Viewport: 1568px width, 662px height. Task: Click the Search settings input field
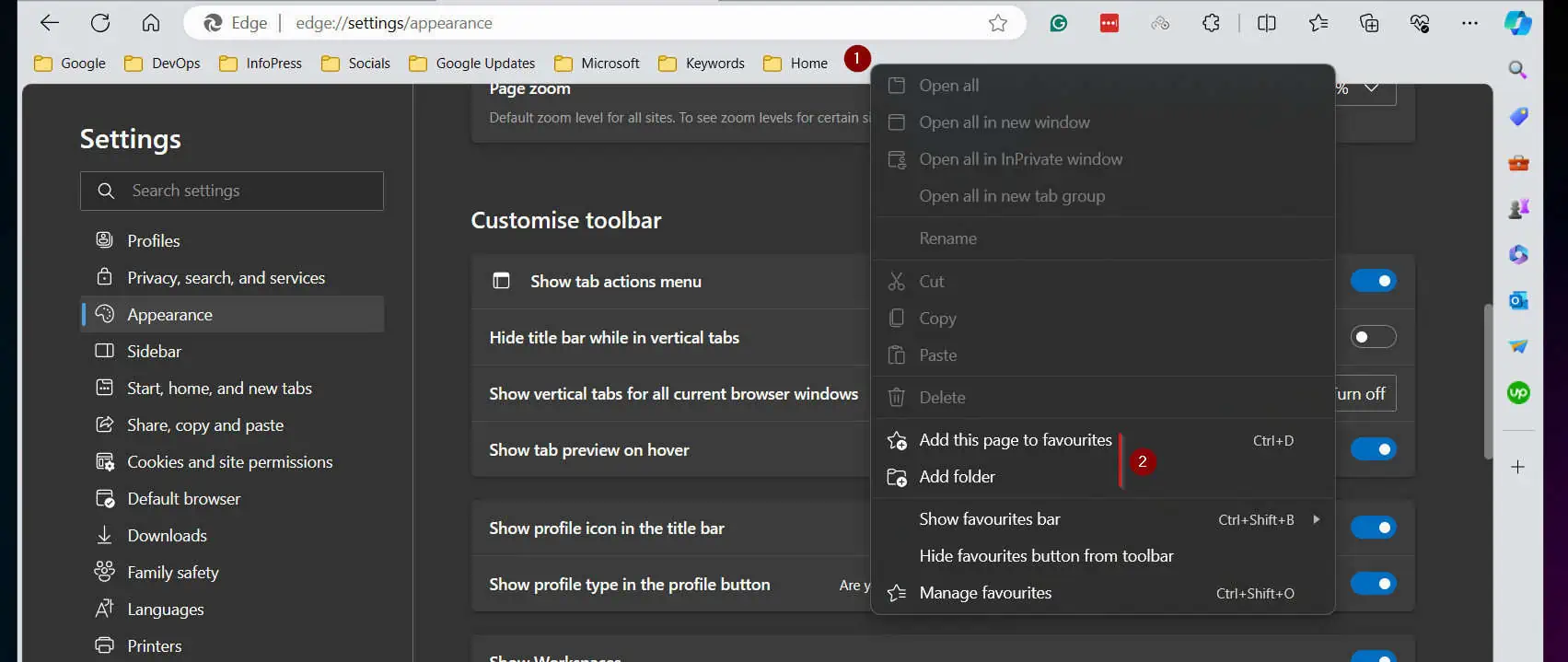point(232,191)
